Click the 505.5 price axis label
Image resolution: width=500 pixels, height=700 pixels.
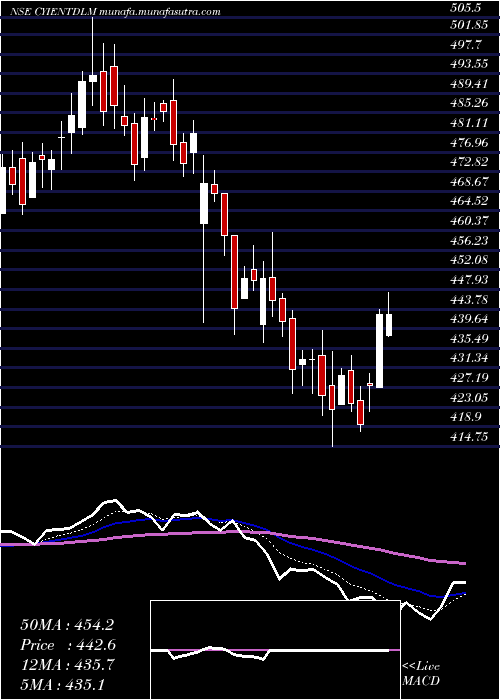(x=465, y=7)
